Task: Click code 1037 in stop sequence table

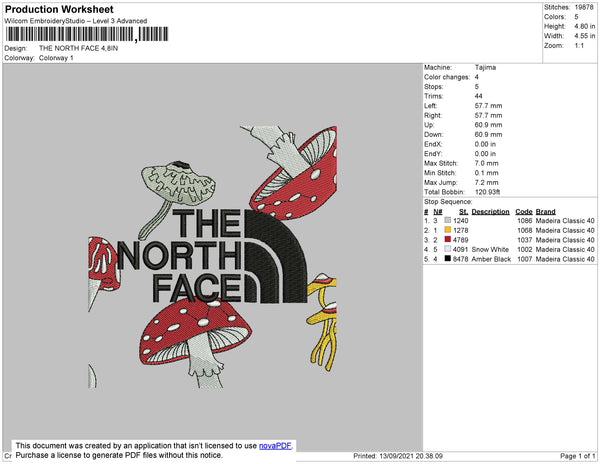Action: coord(525,240)
